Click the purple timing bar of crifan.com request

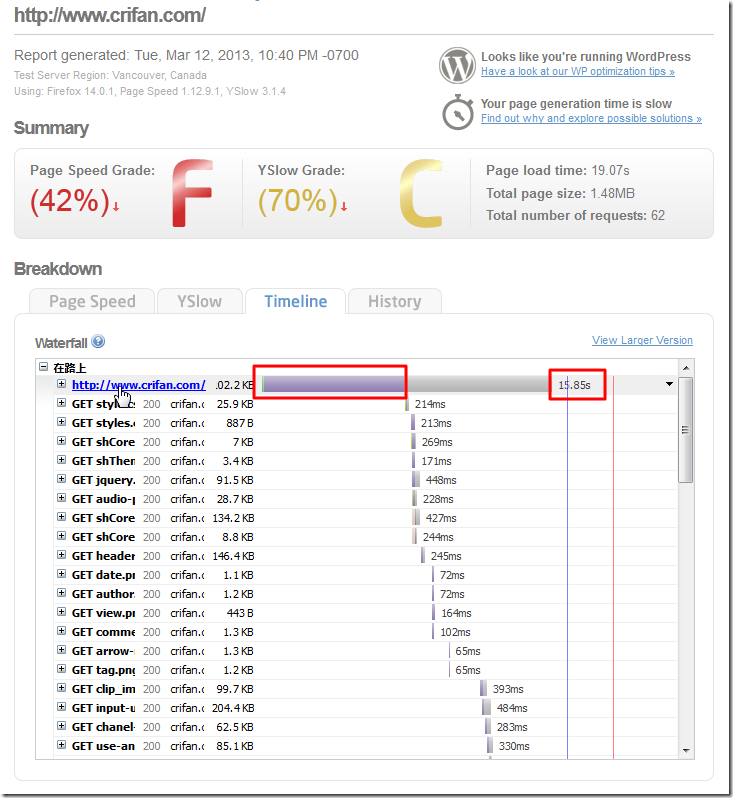334,384
